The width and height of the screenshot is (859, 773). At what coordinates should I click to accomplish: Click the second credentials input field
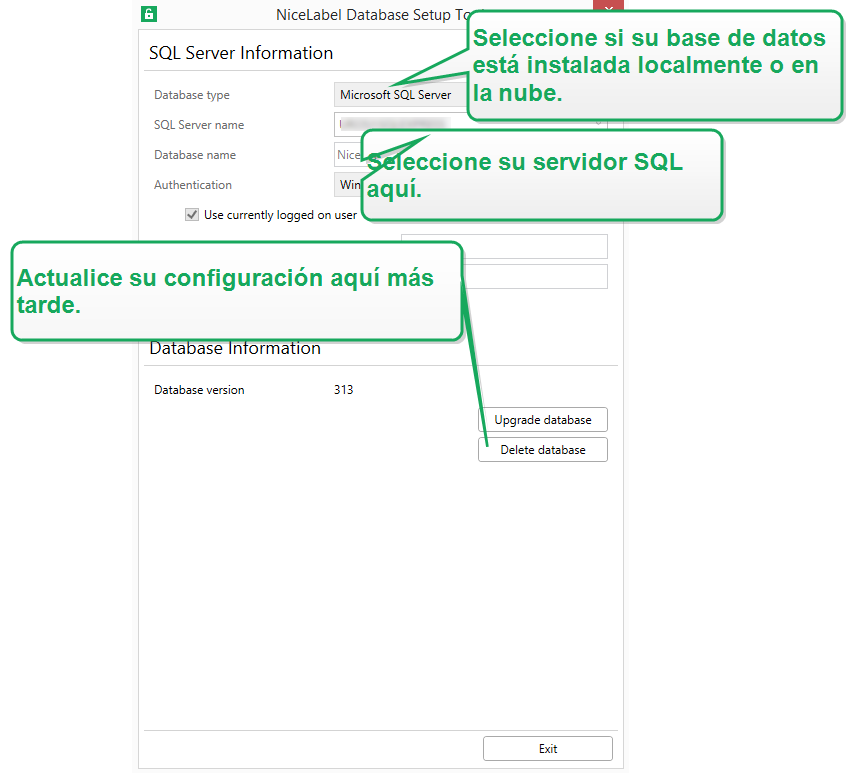[x=535, y=277]
